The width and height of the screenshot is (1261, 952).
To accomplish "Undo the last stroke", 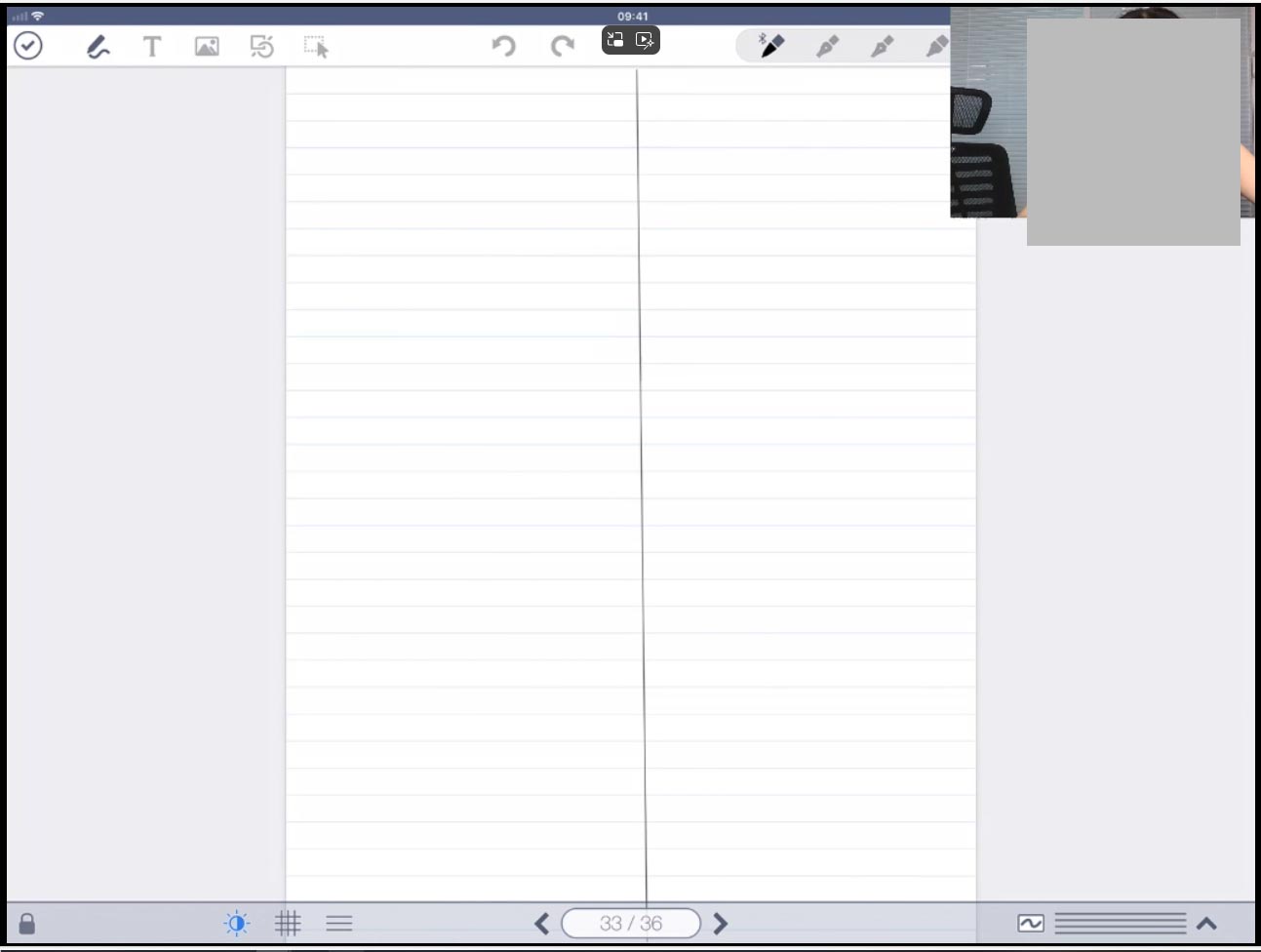I will (x=503, y=45).
